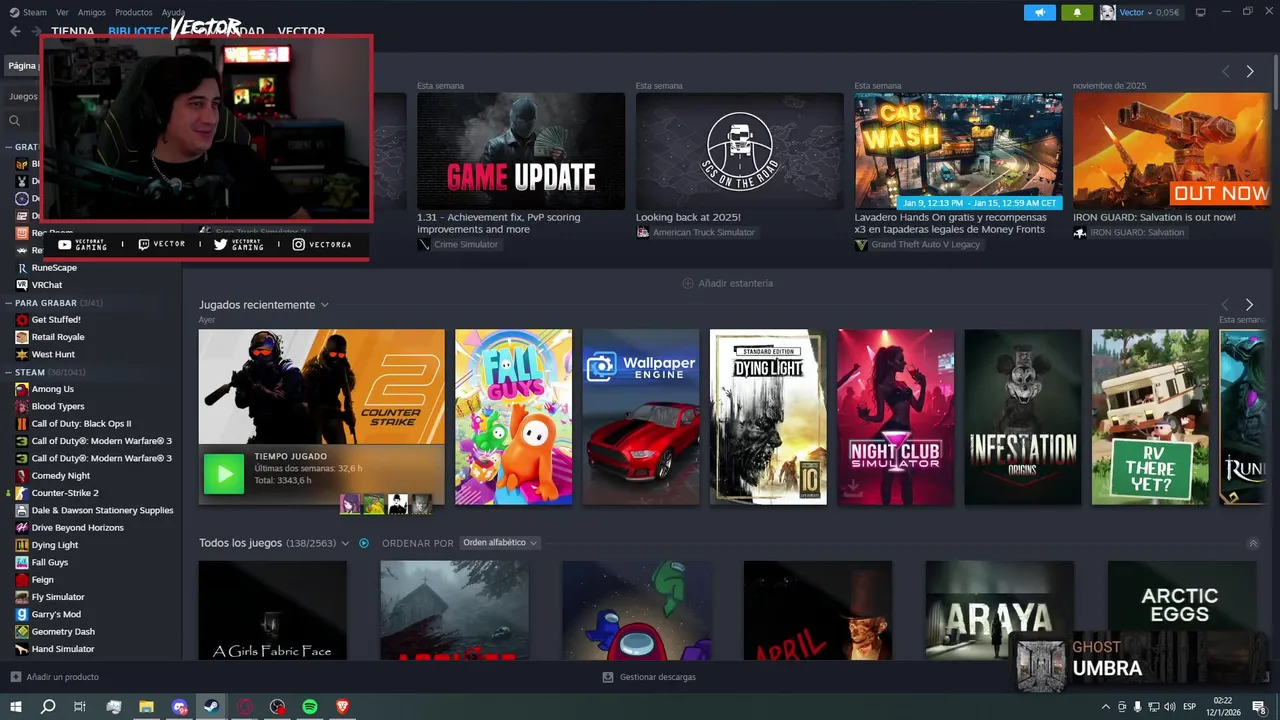This screenshot has height=720, width=1280.
Task: Open the Infestation Origins cover
Action: (x=1023, y=417)
